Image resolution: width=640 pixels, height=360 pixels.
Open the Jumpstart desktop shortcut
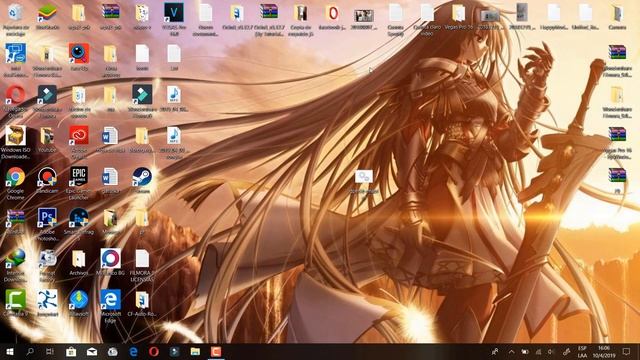pos(47,300)
